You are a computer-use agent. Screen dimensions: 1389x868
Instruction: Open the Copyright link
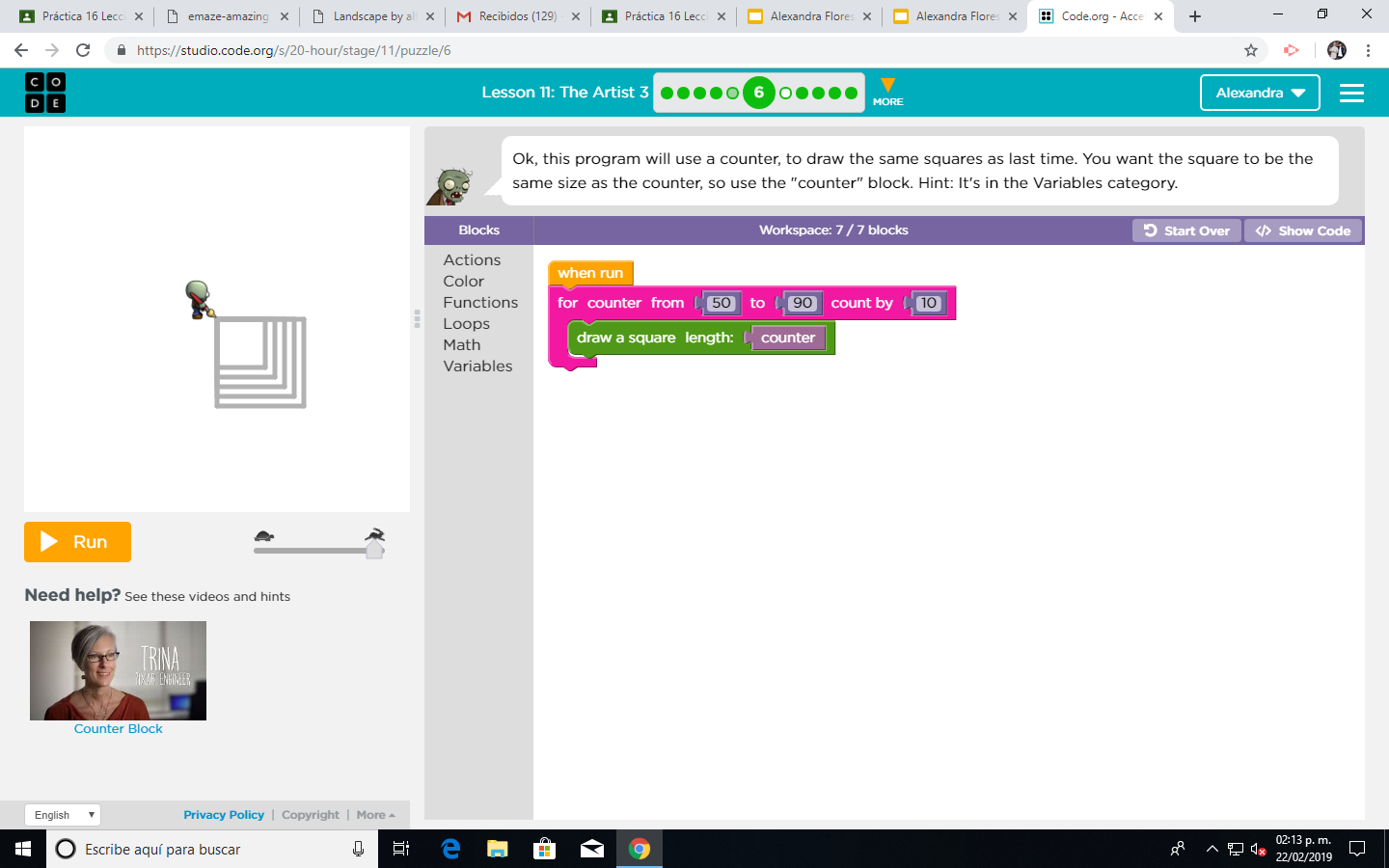point(311,815)
